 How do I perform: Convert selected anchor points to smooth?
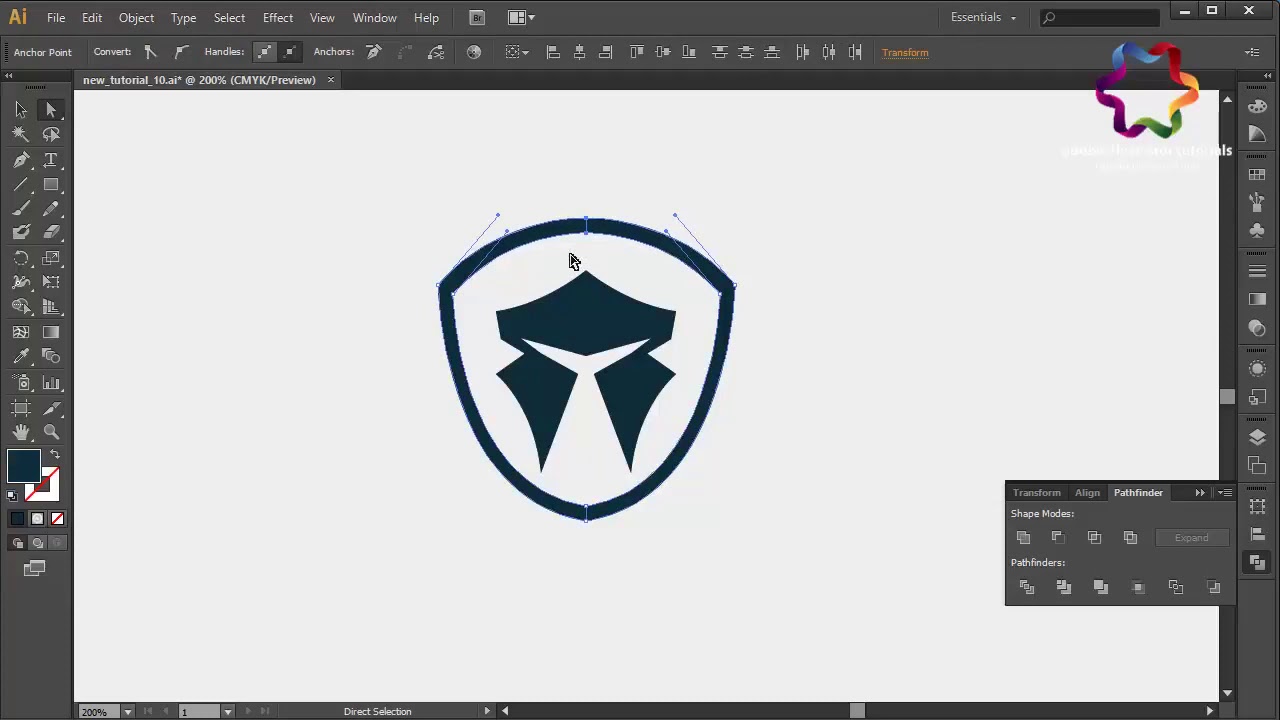pyautogui.click(x=181, y=52)
